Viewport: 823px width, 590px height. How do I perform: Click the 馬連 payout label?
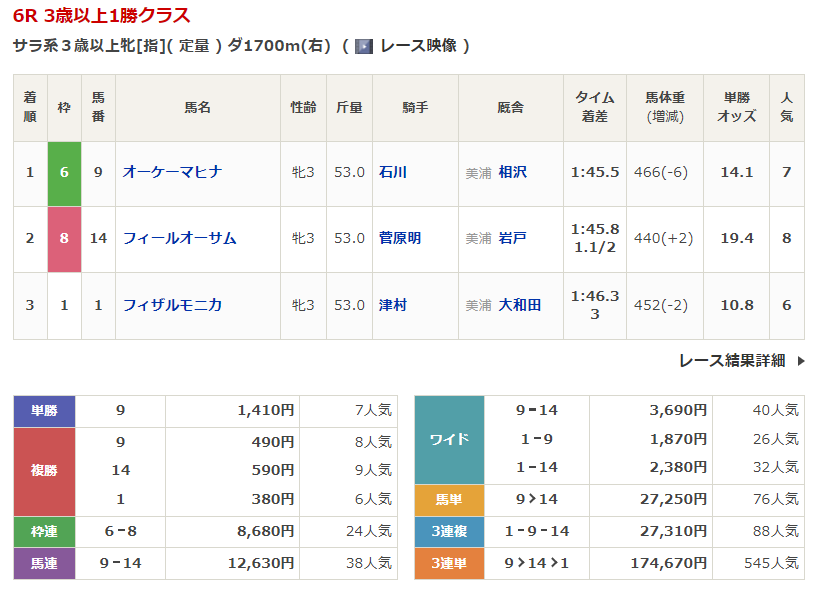pyautogui.click(x=44, y=564)
